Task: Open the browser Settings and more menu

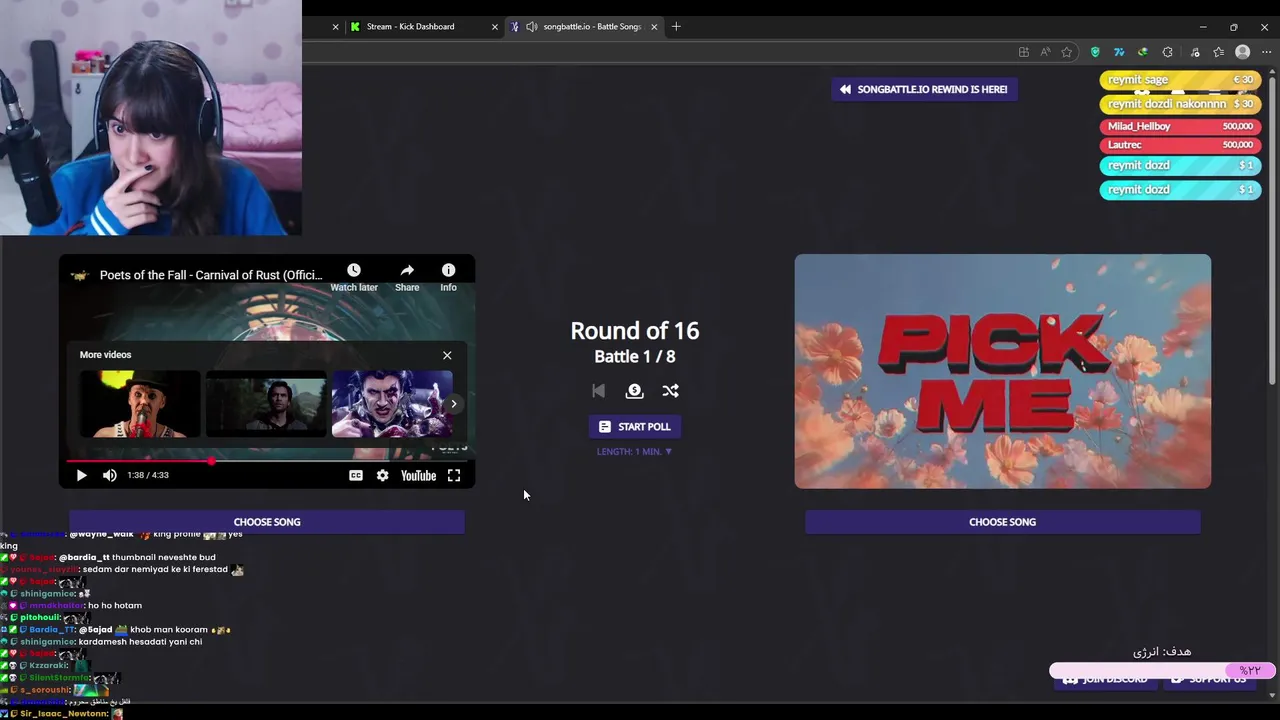Action: 1266,52
